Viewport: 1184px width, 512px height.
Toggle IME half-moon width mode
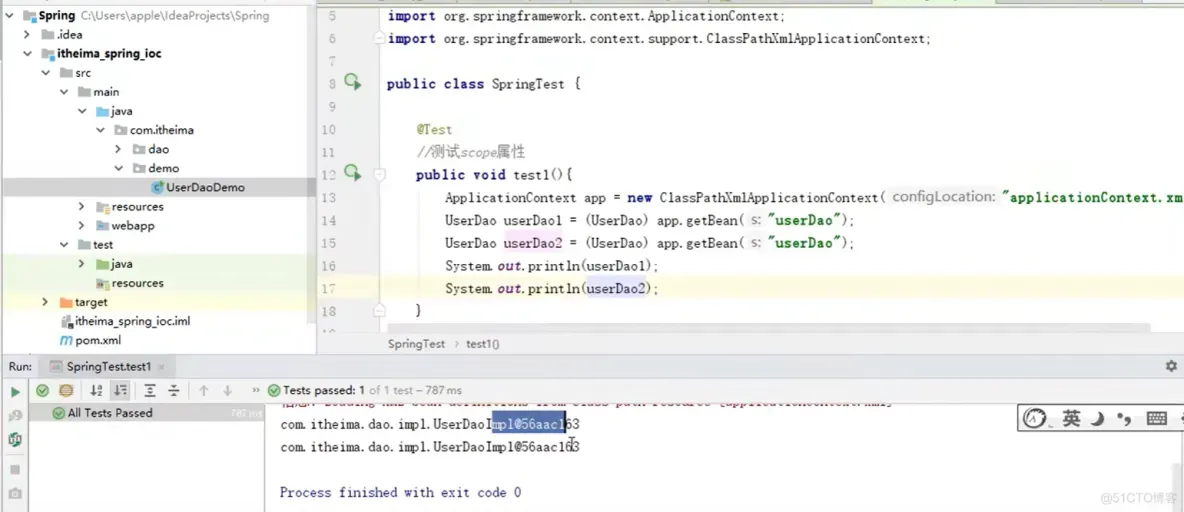pyautogui.click(x=1099, y=418)
